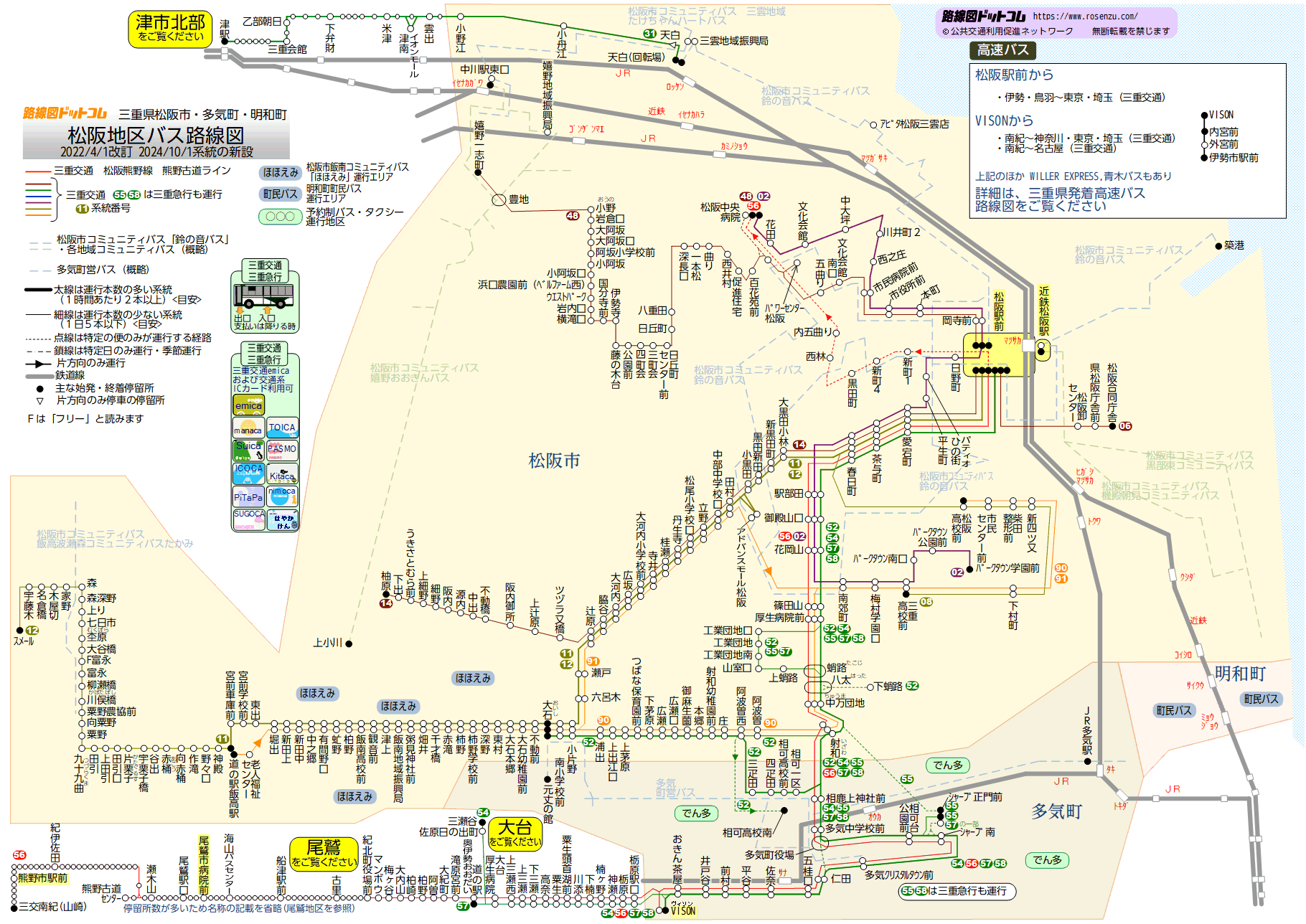Click the ほほえみ badge in the legend
This screenshot has height=924, width=1306.
click(281, 172)
